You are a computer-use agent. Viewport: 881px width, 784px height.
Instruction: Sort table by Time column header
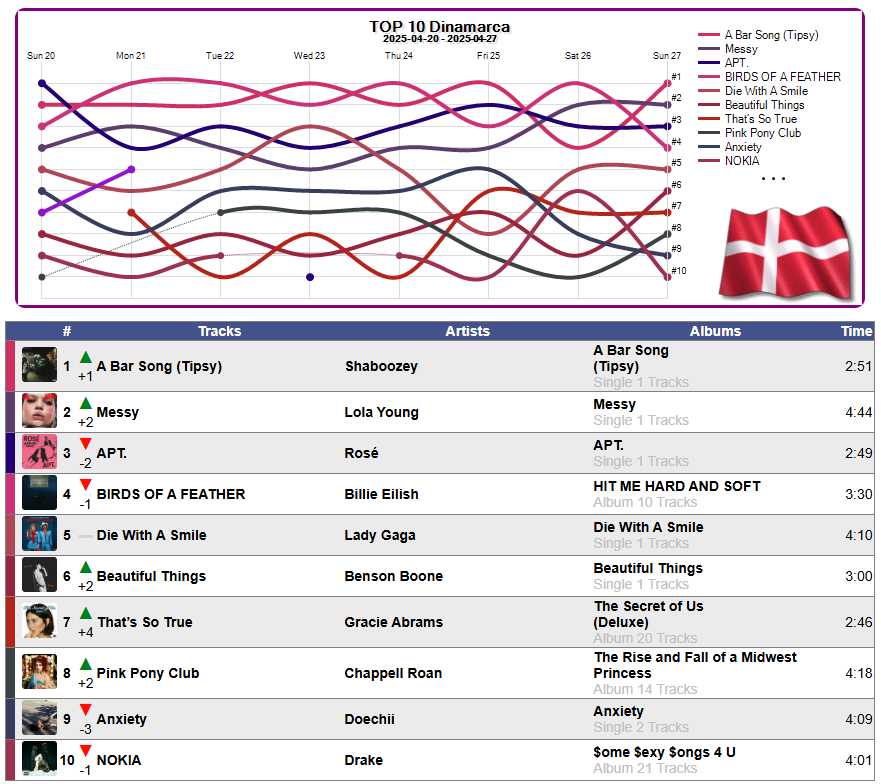coord(856,331)
